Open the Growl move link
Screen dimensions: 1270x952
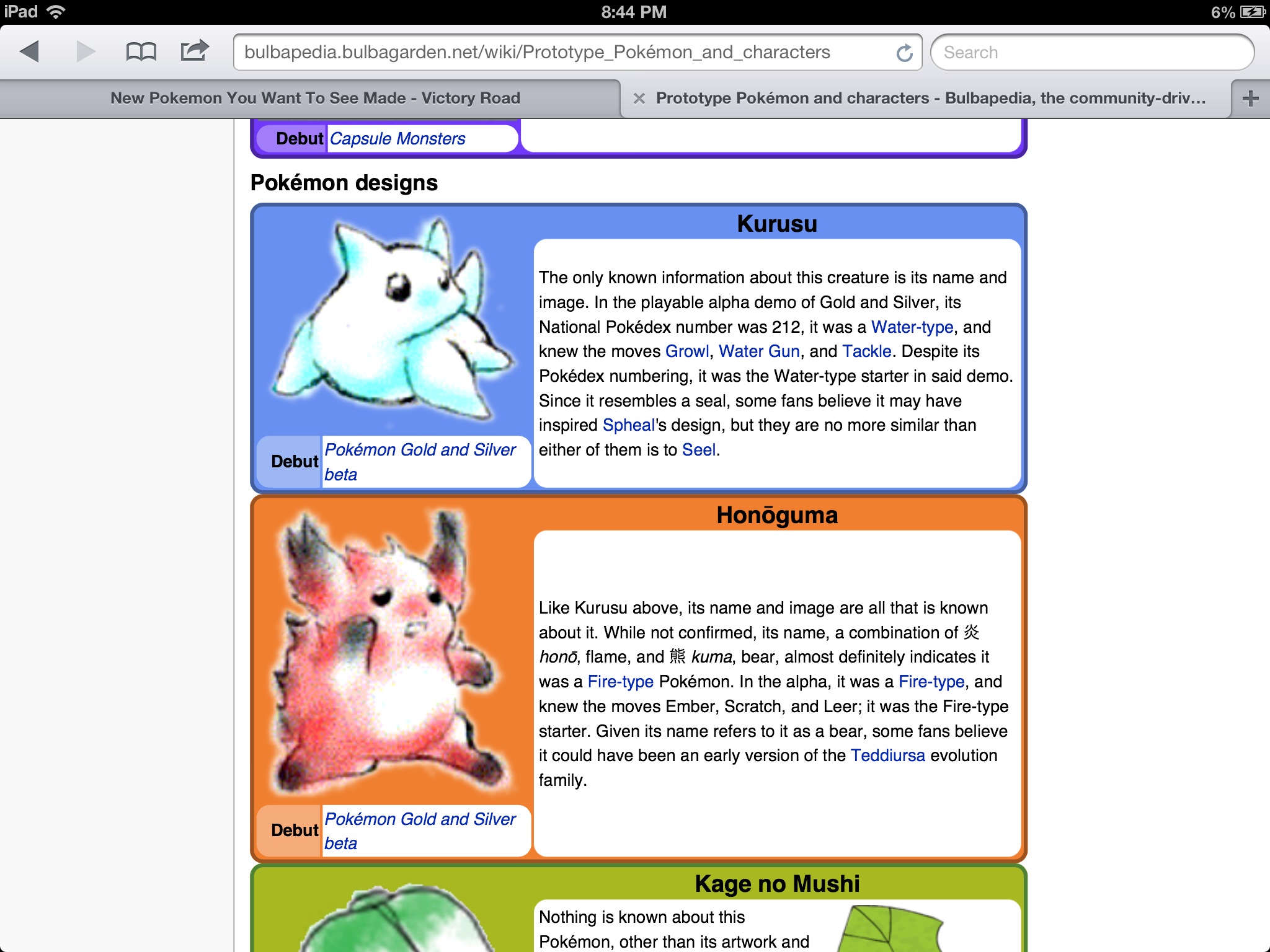click(x=687, y=351)
